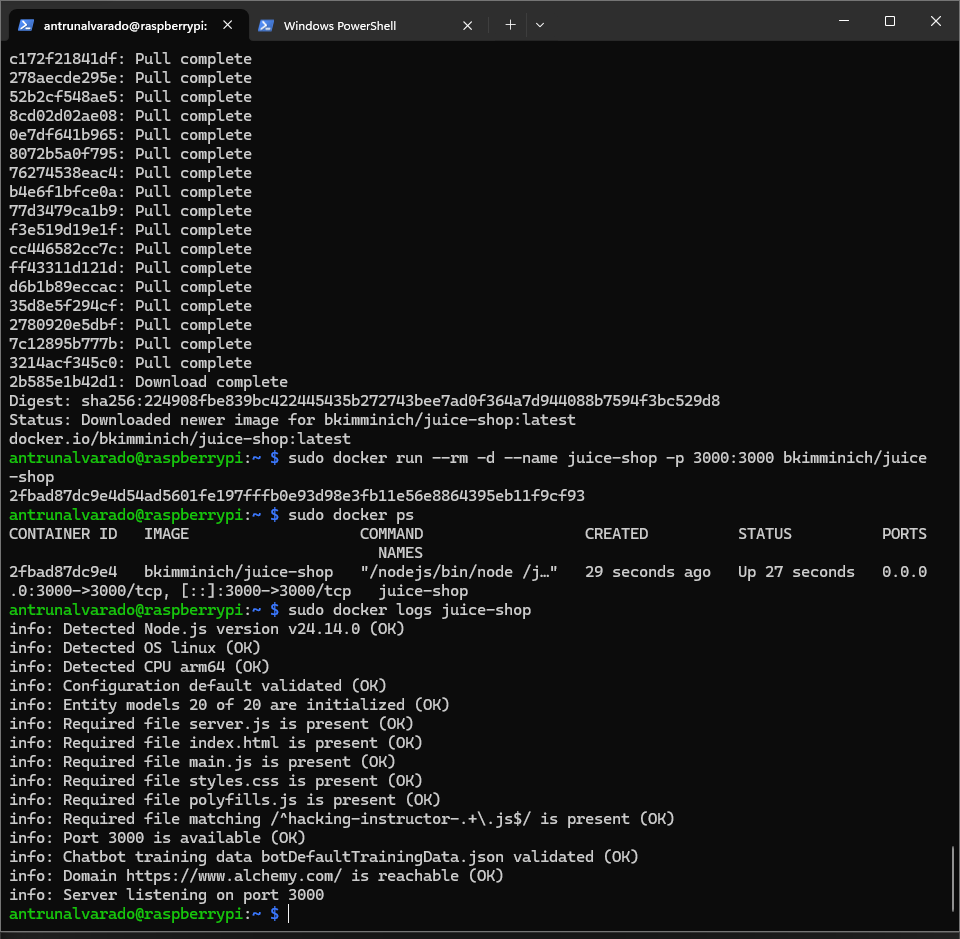Close the Windows PowerShell tab
The width and height of the screenshot is (960, 939).
click(x=467, y=26)
